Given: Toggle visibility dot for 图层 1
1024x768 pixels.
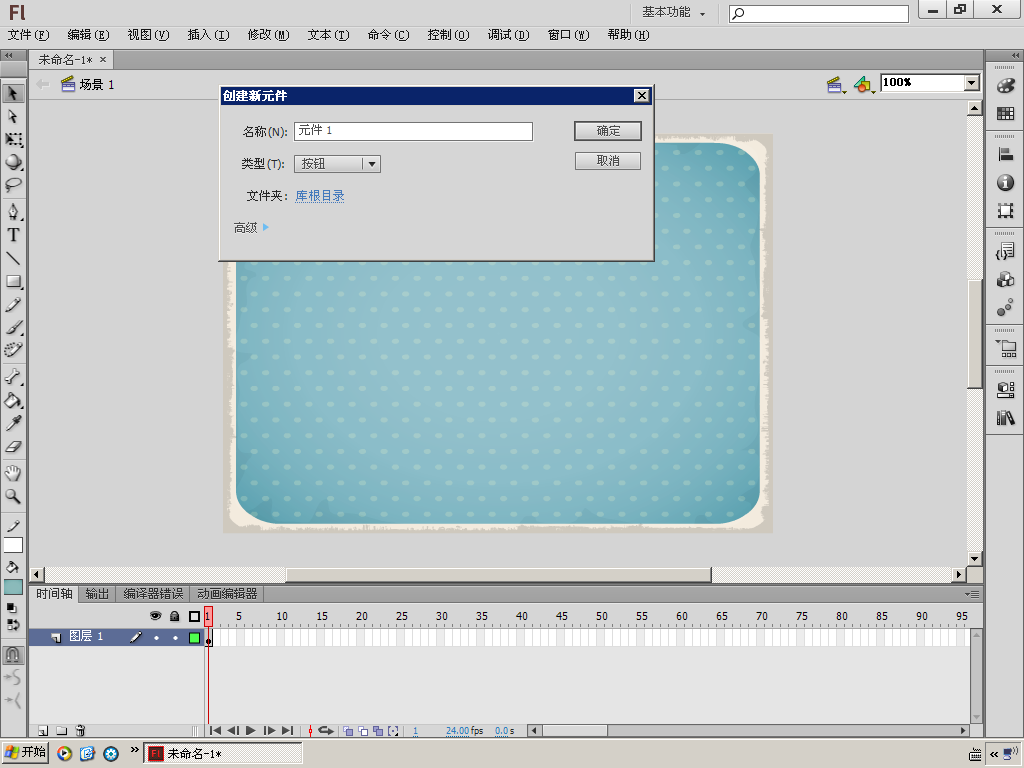Looking at the screenshot, I should click(x=156, y=637).
